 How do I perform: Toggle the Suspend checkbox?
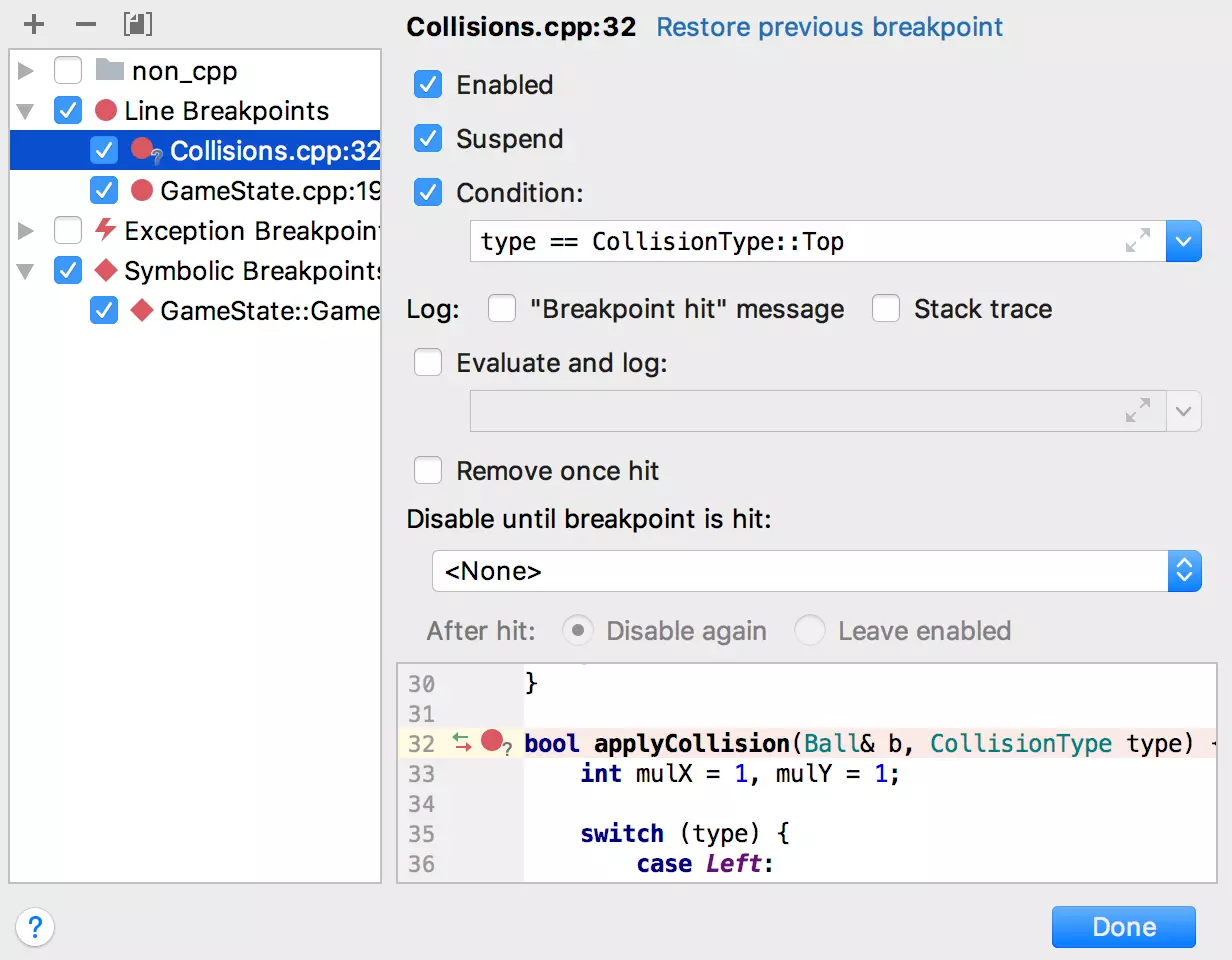pos(428,139)
